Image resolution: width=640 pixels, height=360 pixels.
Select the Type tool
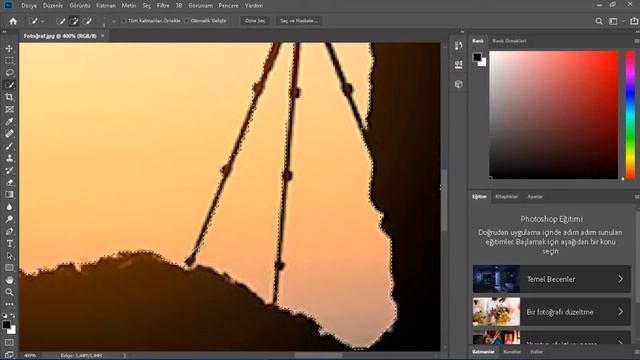9,244
